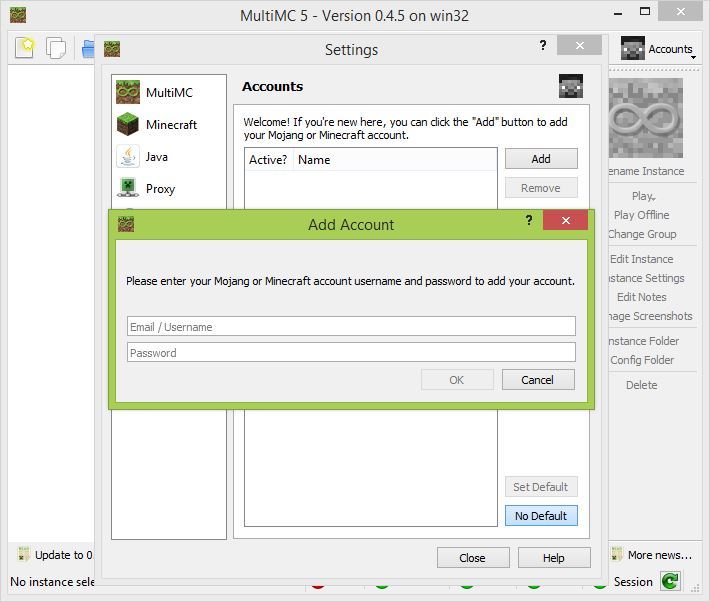Click the No Default button

[x=541, y=516]
